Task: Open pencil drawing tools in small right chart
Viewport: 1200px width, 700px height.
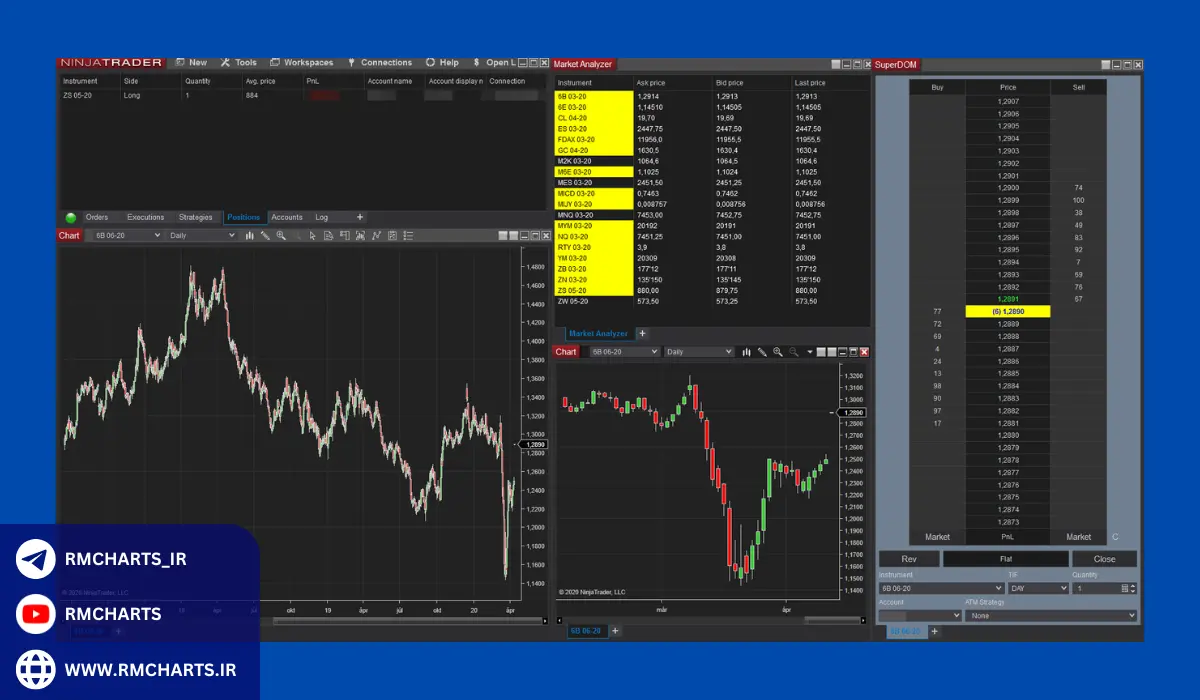Action: coord(762,352)
